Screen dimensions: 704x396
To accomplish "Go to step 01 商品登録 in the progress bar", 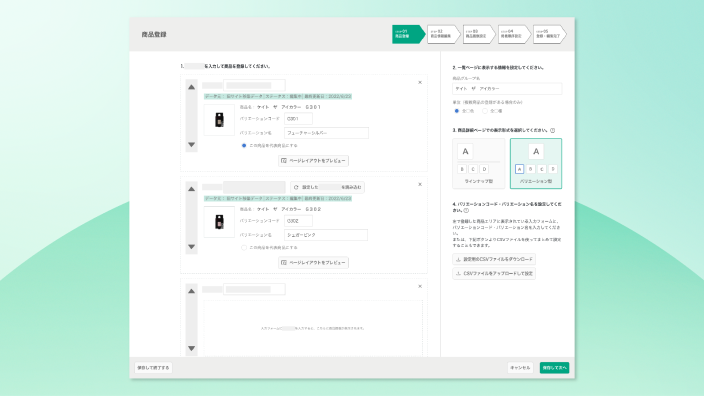I will point(408,34).
